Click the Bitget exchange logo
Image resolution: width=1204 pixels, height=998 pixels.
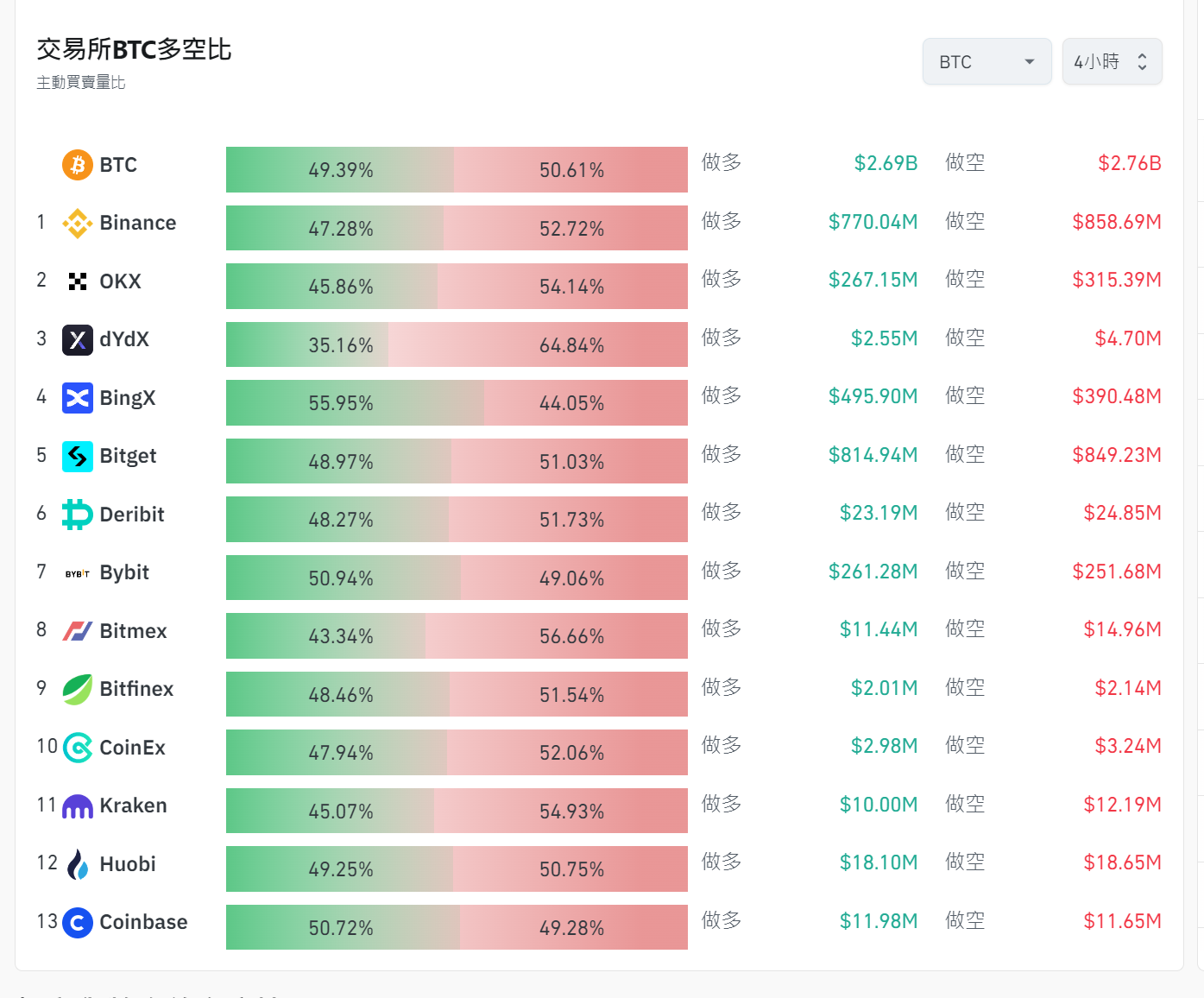[78, 457]
